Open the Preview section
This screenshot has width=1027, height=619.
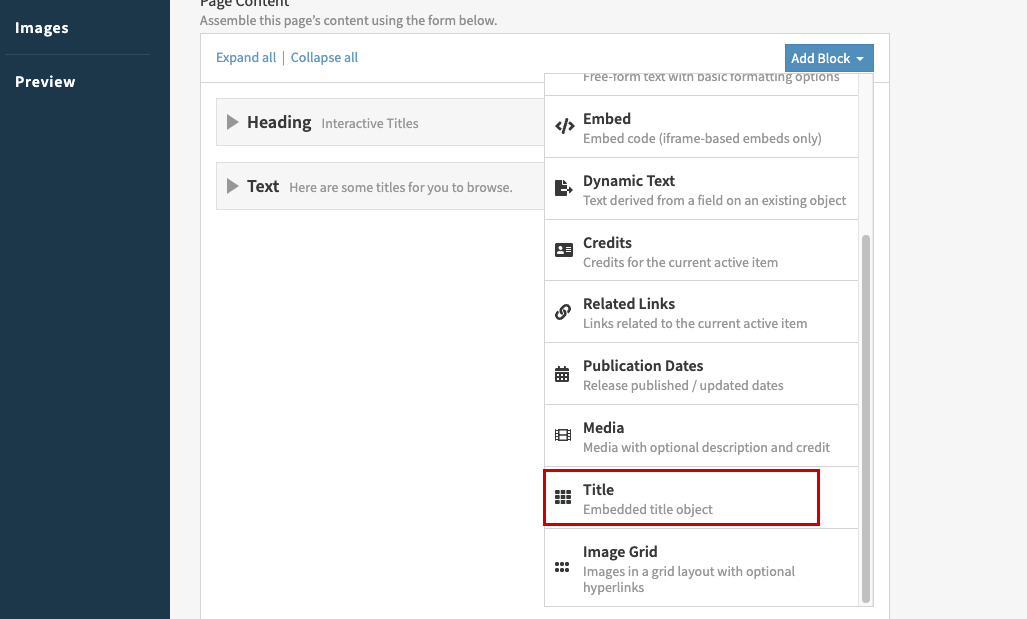click(x=45, y=81)
